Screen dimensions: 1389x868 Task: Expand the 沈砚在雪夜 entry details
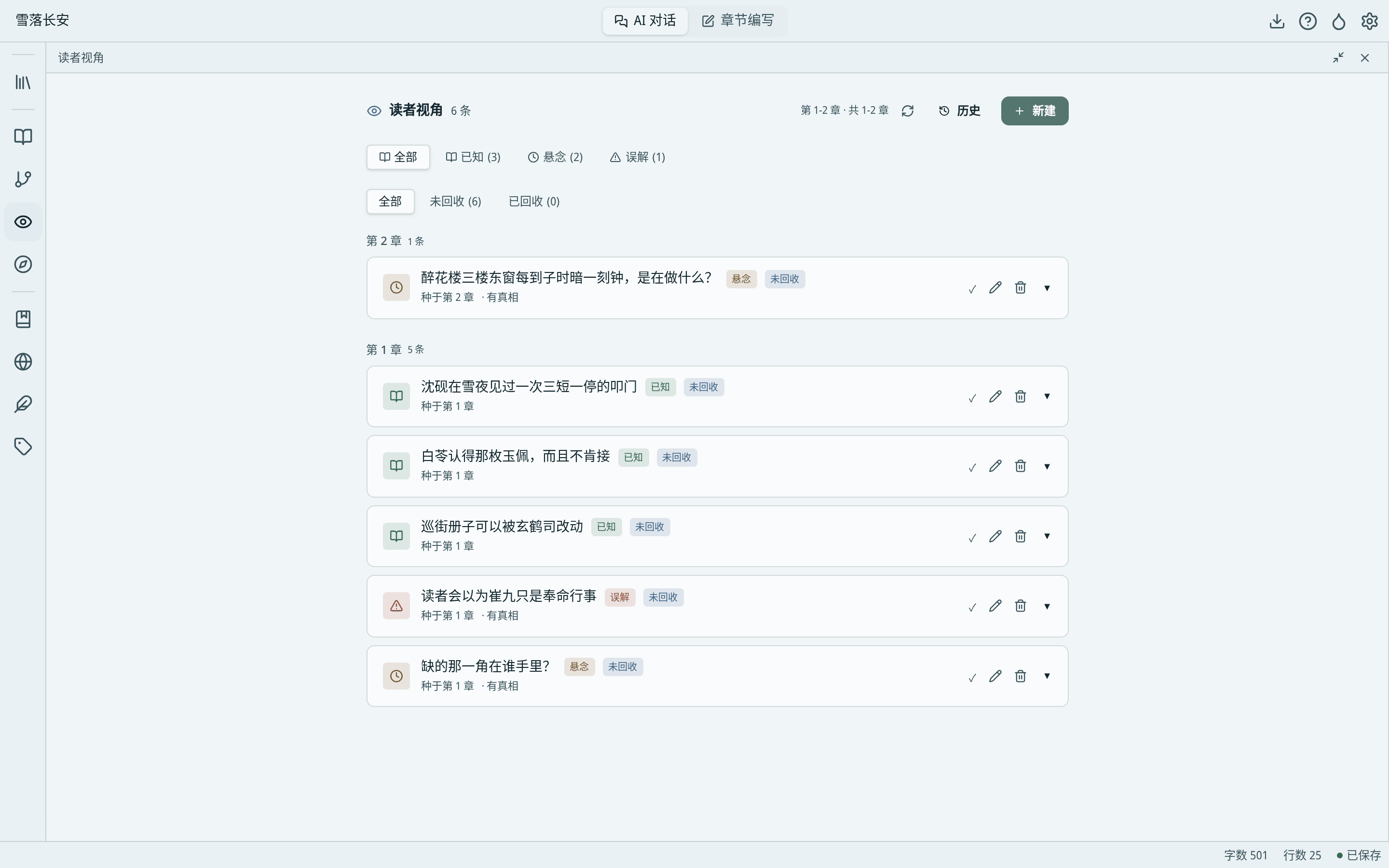pos(1047,397)
